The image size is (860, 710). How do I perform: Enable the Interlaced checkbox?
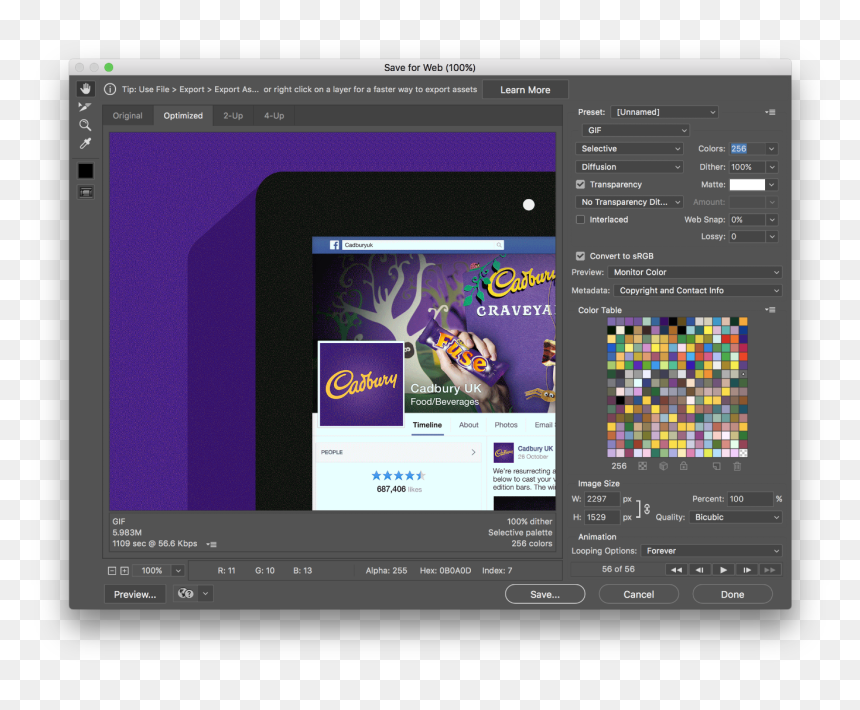pyautogui.click(x=580, y=220)
